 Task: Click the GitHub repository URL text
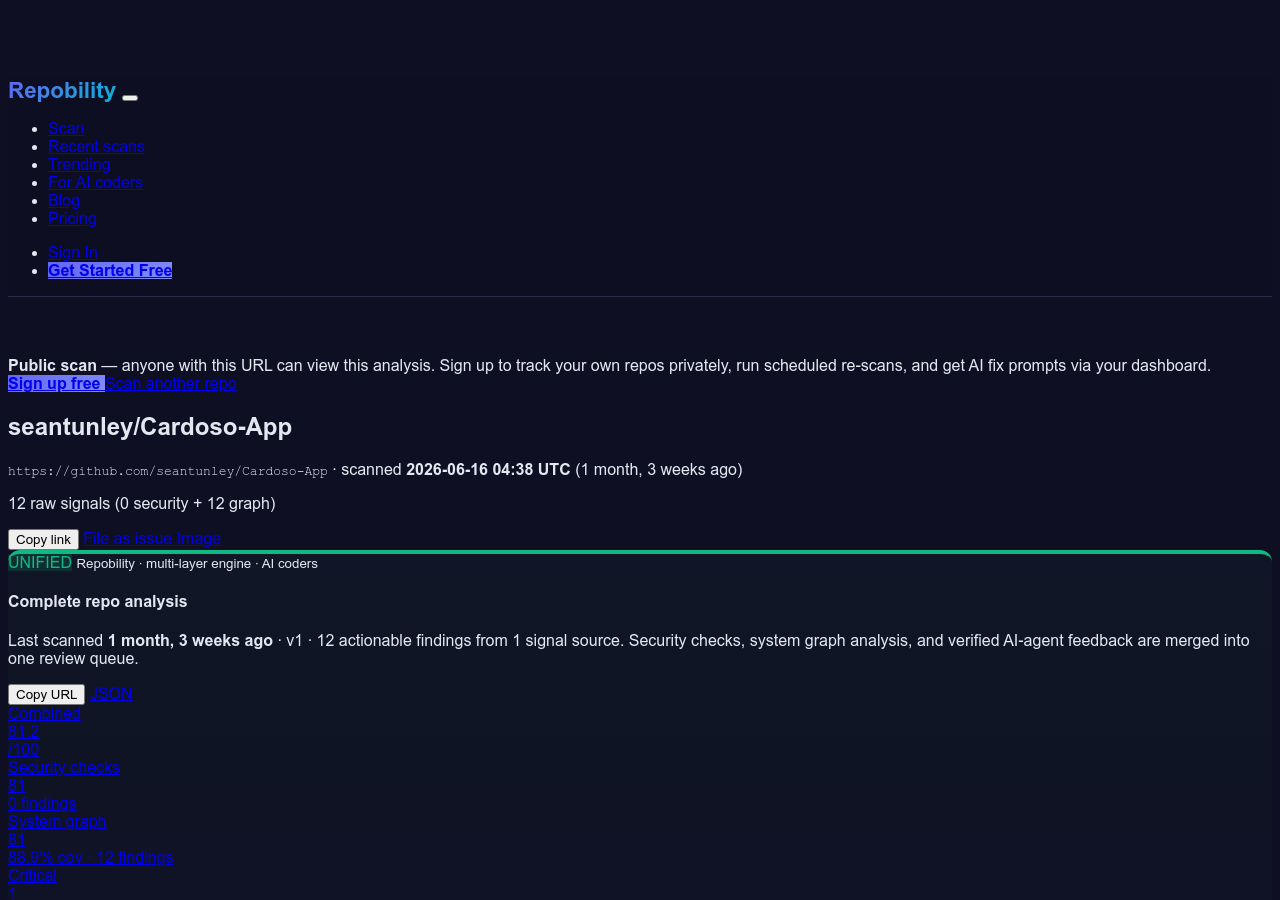168,470
